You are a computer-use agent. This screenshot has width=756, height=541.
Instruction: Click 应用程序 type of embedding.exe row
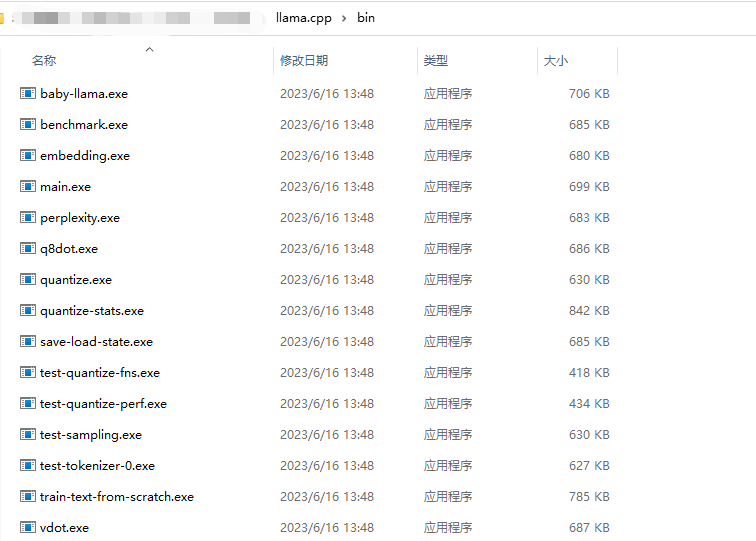[x=448, y=156]
